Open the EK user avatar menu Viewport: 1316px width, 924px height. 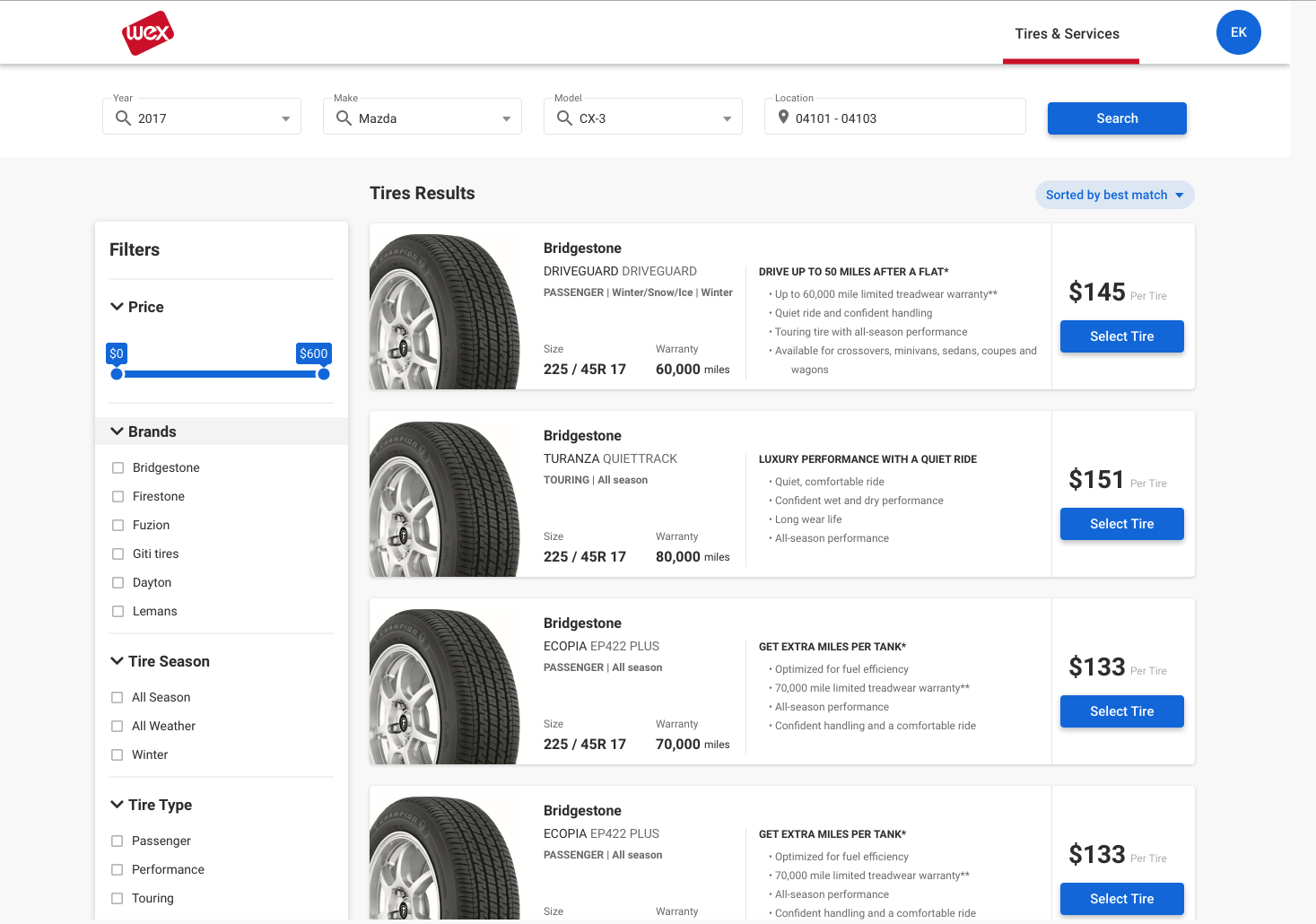(1238, 32)
